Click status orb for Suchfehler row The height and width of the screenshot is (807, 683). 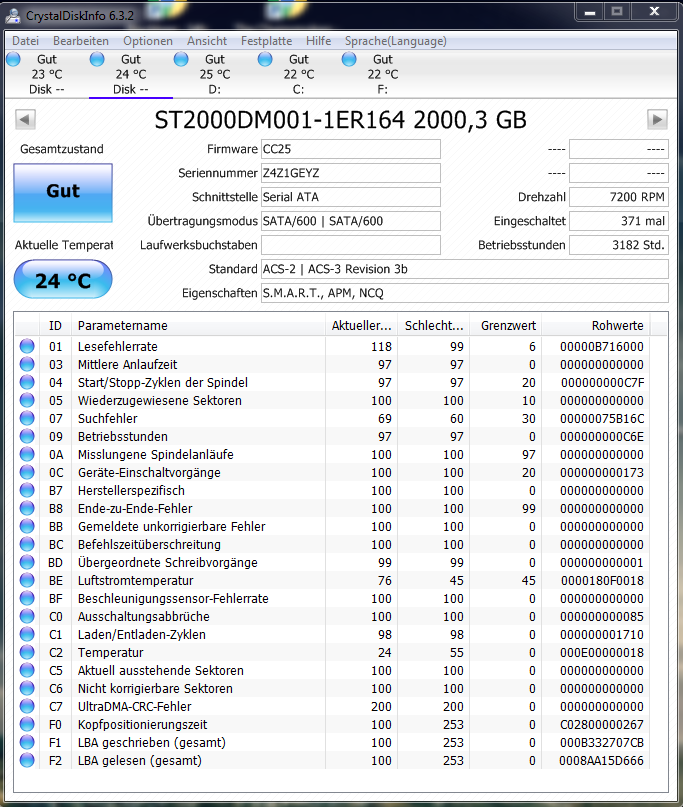[27, 418]
